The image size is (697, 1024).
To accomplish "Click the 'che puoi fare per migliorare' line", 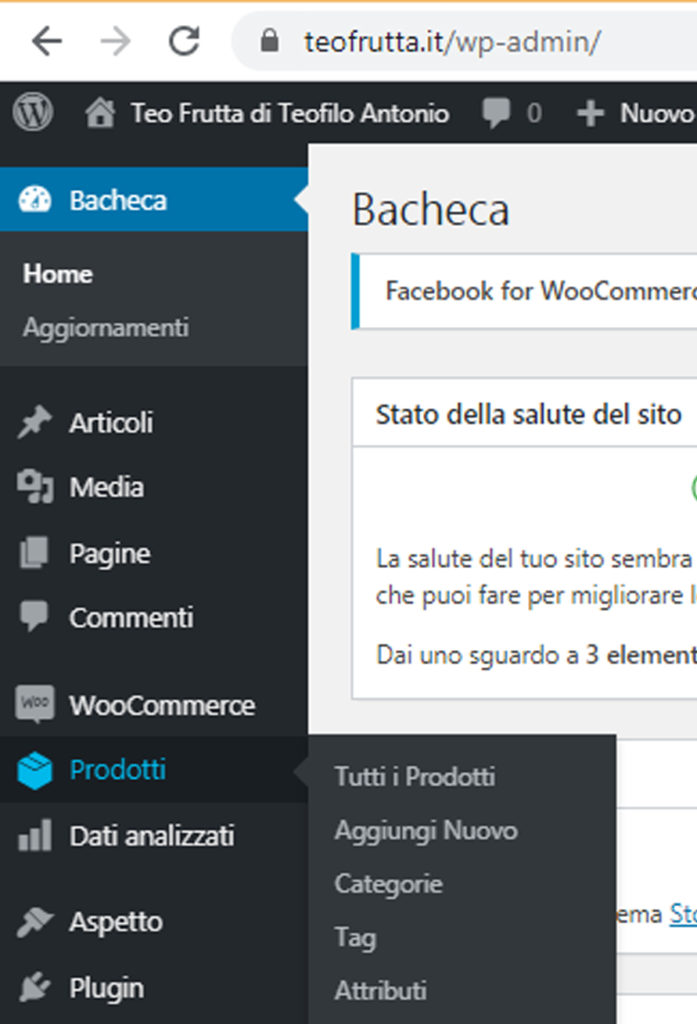I will tap(529, 596).
